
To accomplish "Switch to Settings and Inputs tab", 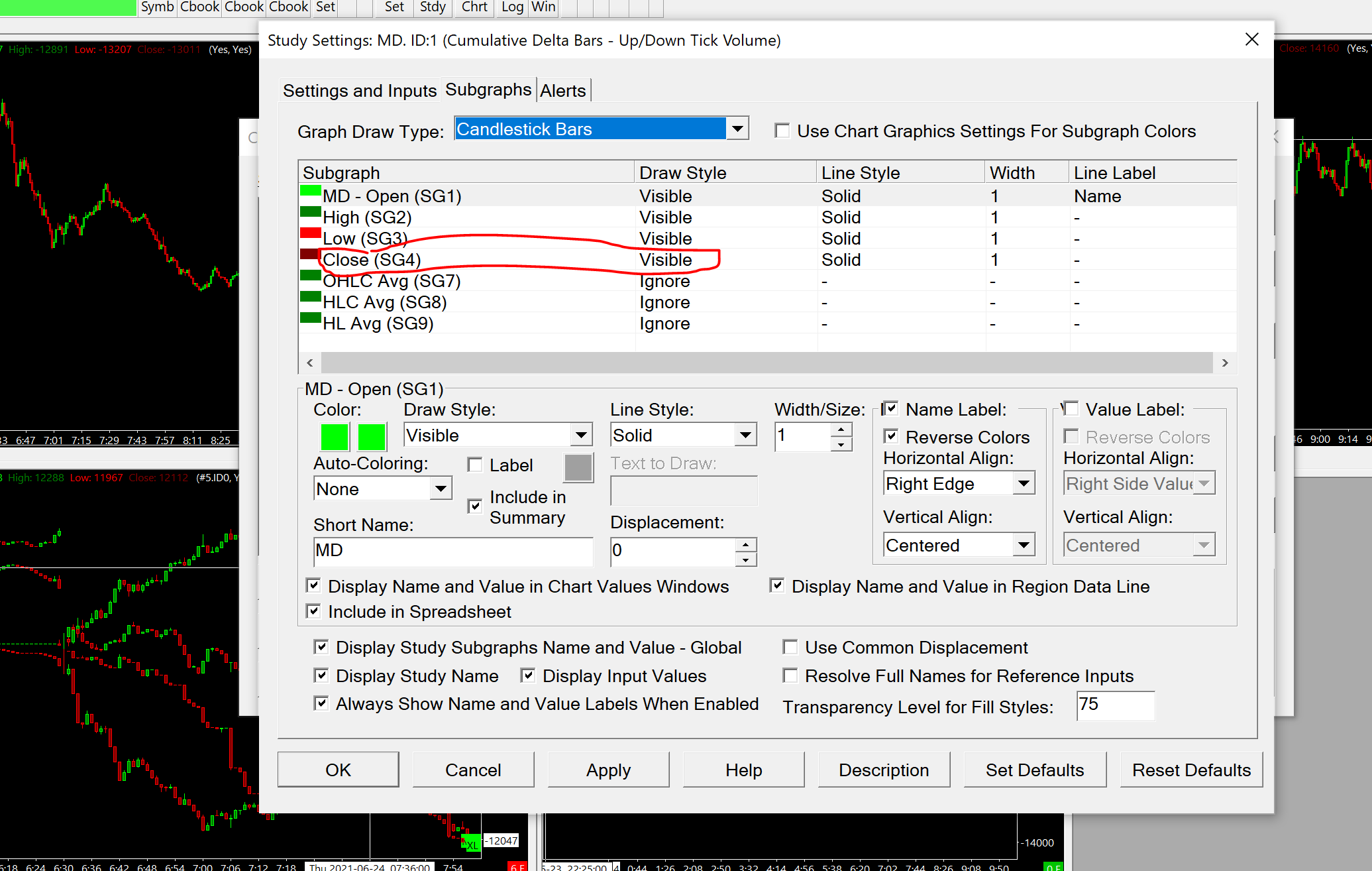I will click(360, 91).
